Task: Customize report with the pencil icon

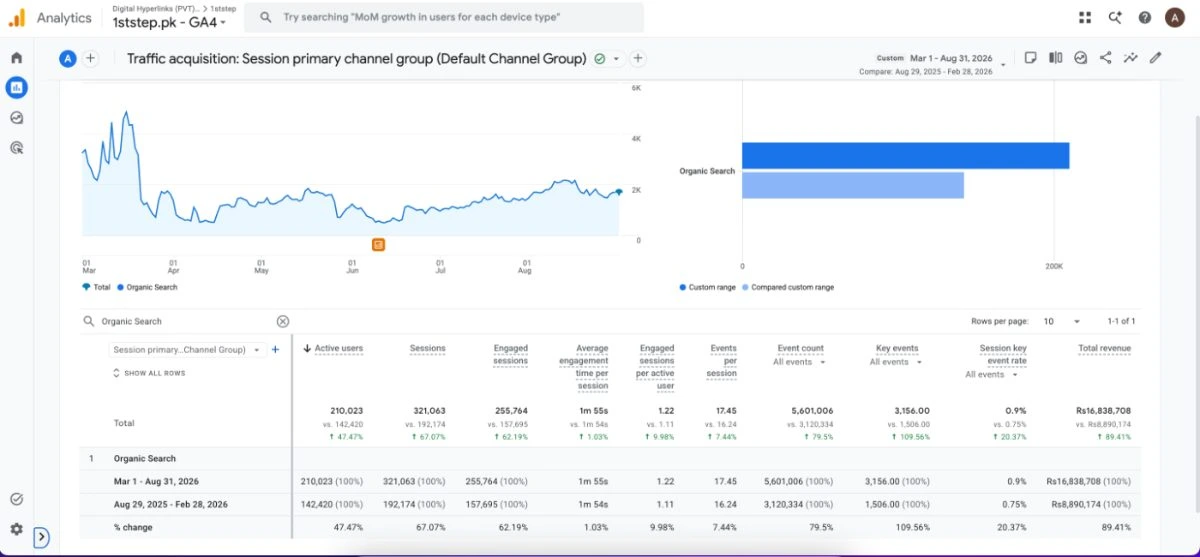Action: 1155,58
